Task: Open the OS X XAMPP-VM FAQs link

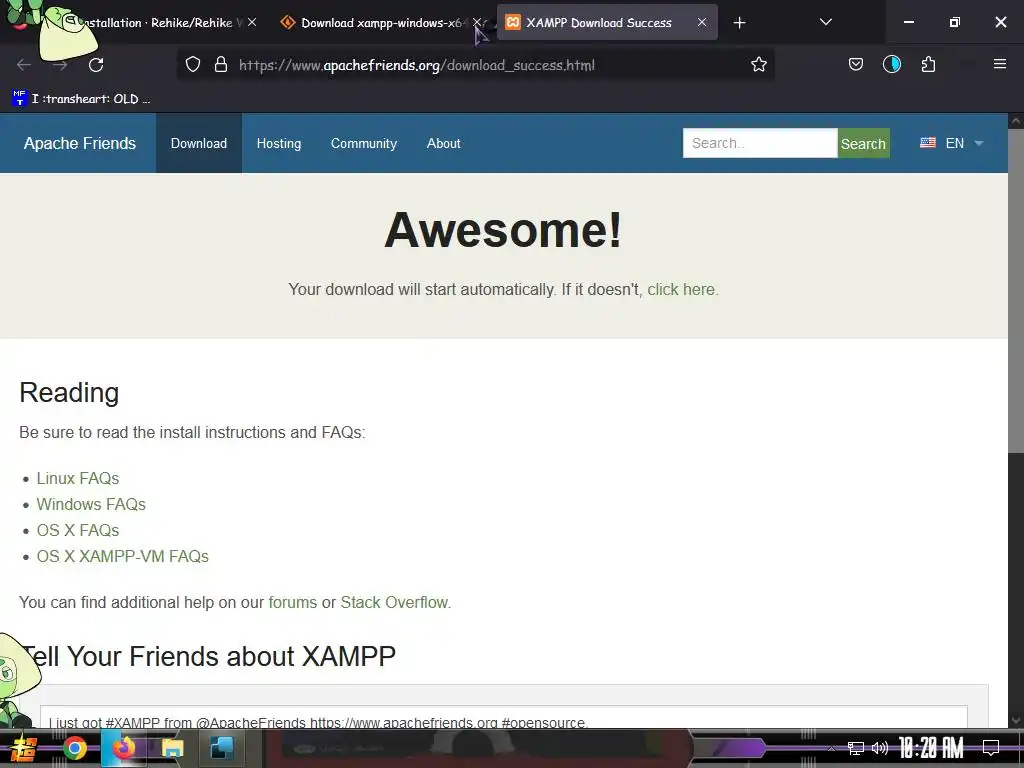Action: 123,556
